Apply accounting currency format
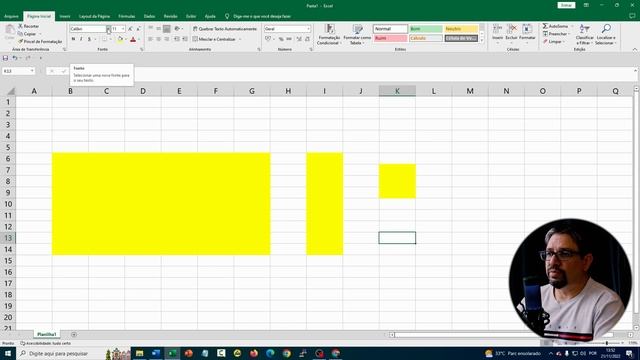Viewport: 640px width, 360px height. 268,39
